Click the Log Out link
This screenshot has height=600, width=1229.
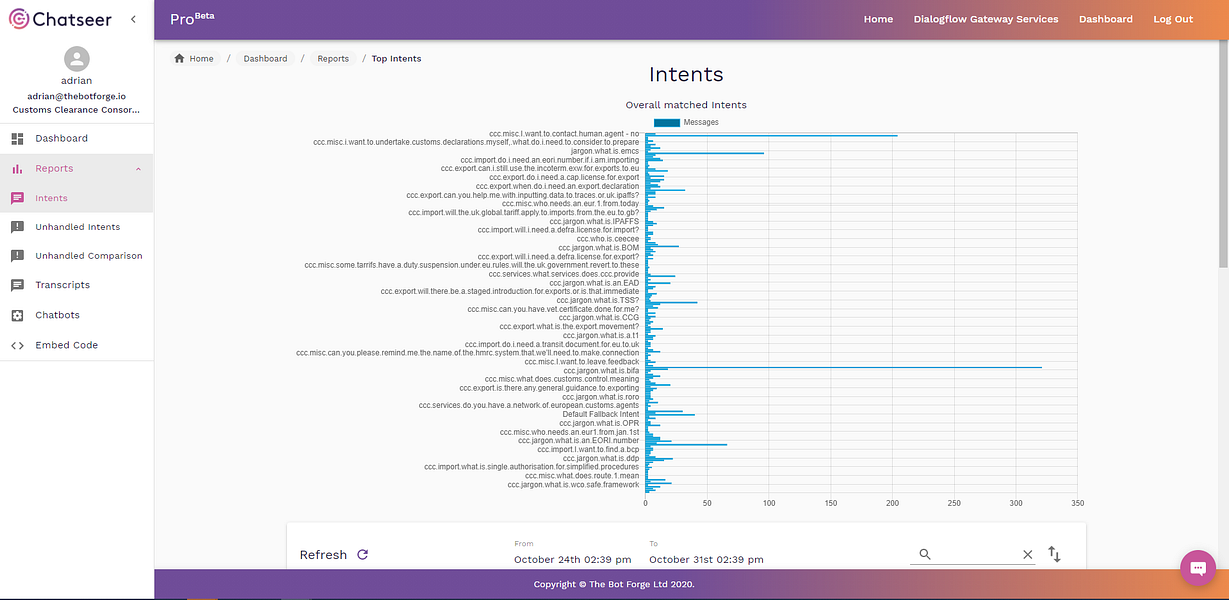pos(1173,19)
